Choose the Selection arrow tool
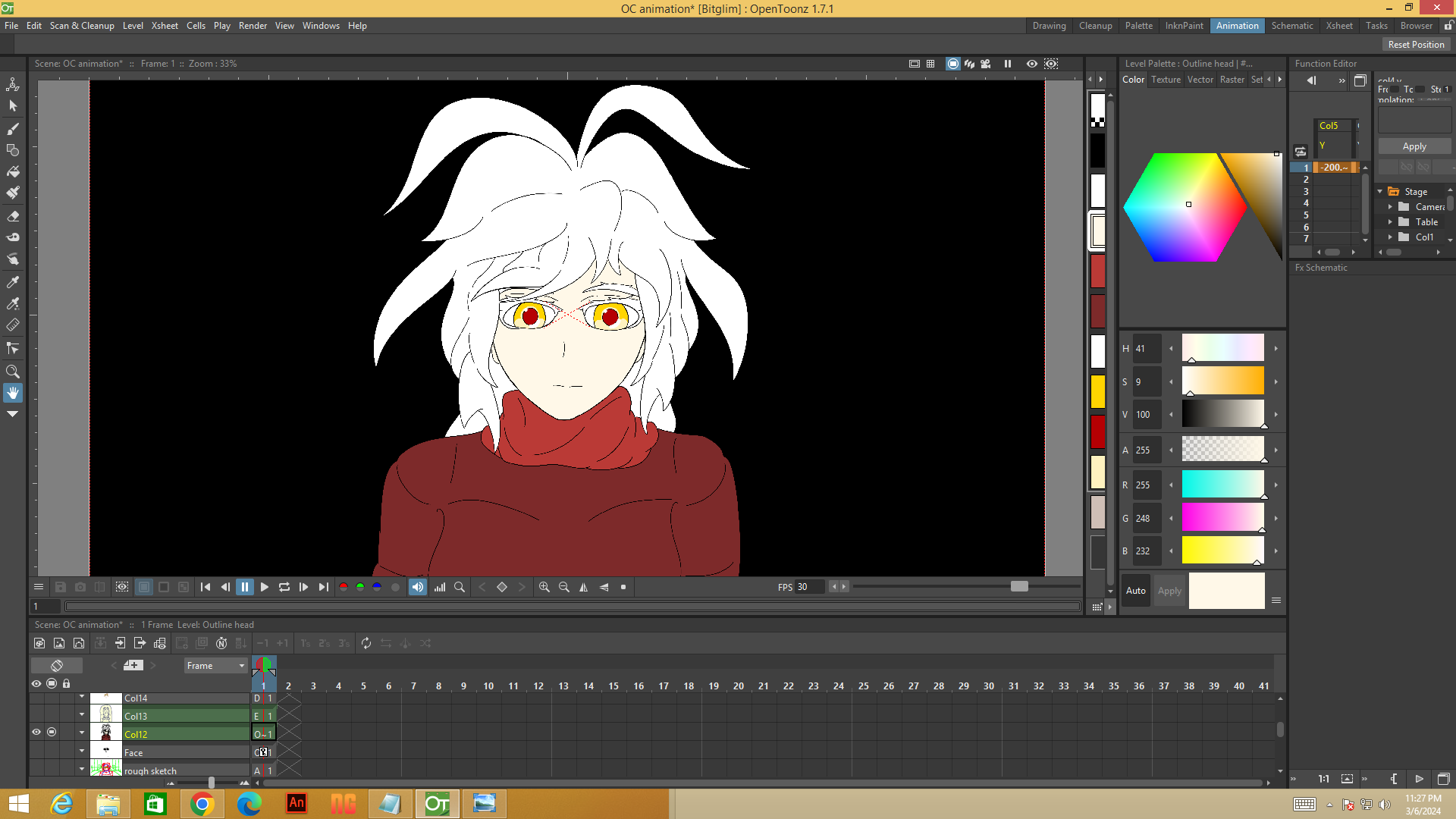 pyautogui.click(x=13, y=106)
